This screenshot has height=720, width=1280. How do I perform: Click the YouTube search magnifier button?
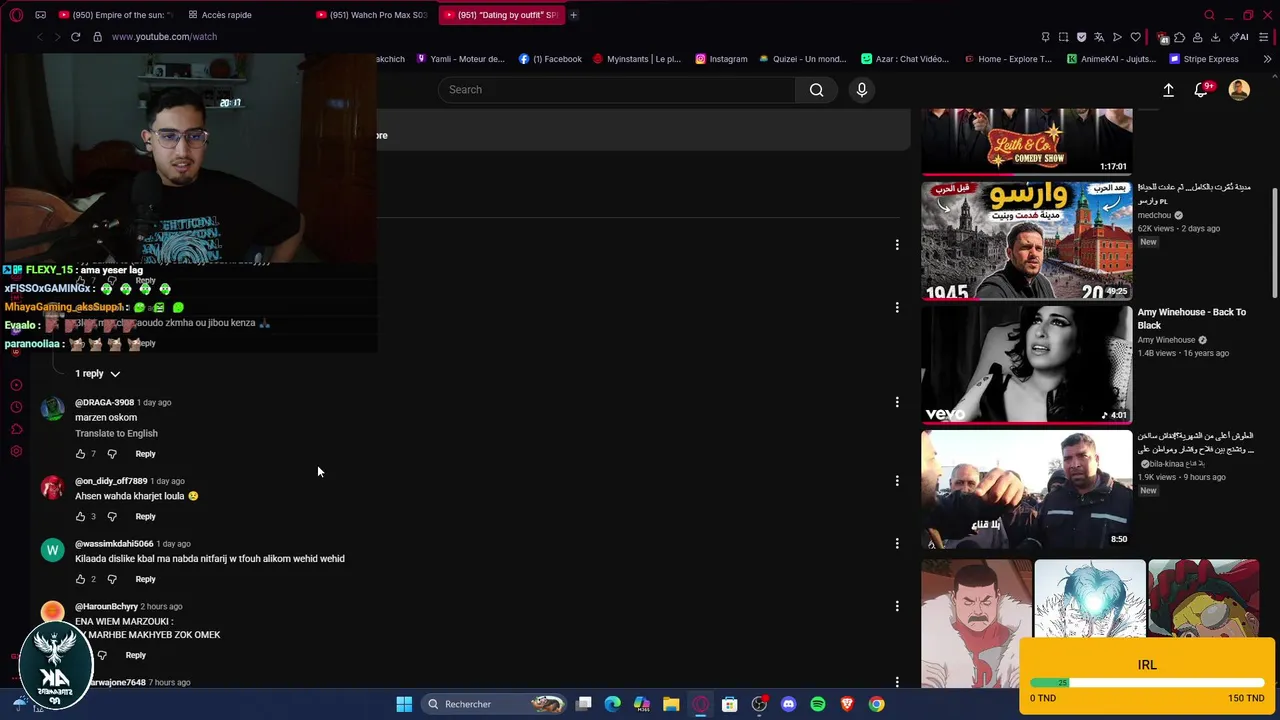(817, 90)
